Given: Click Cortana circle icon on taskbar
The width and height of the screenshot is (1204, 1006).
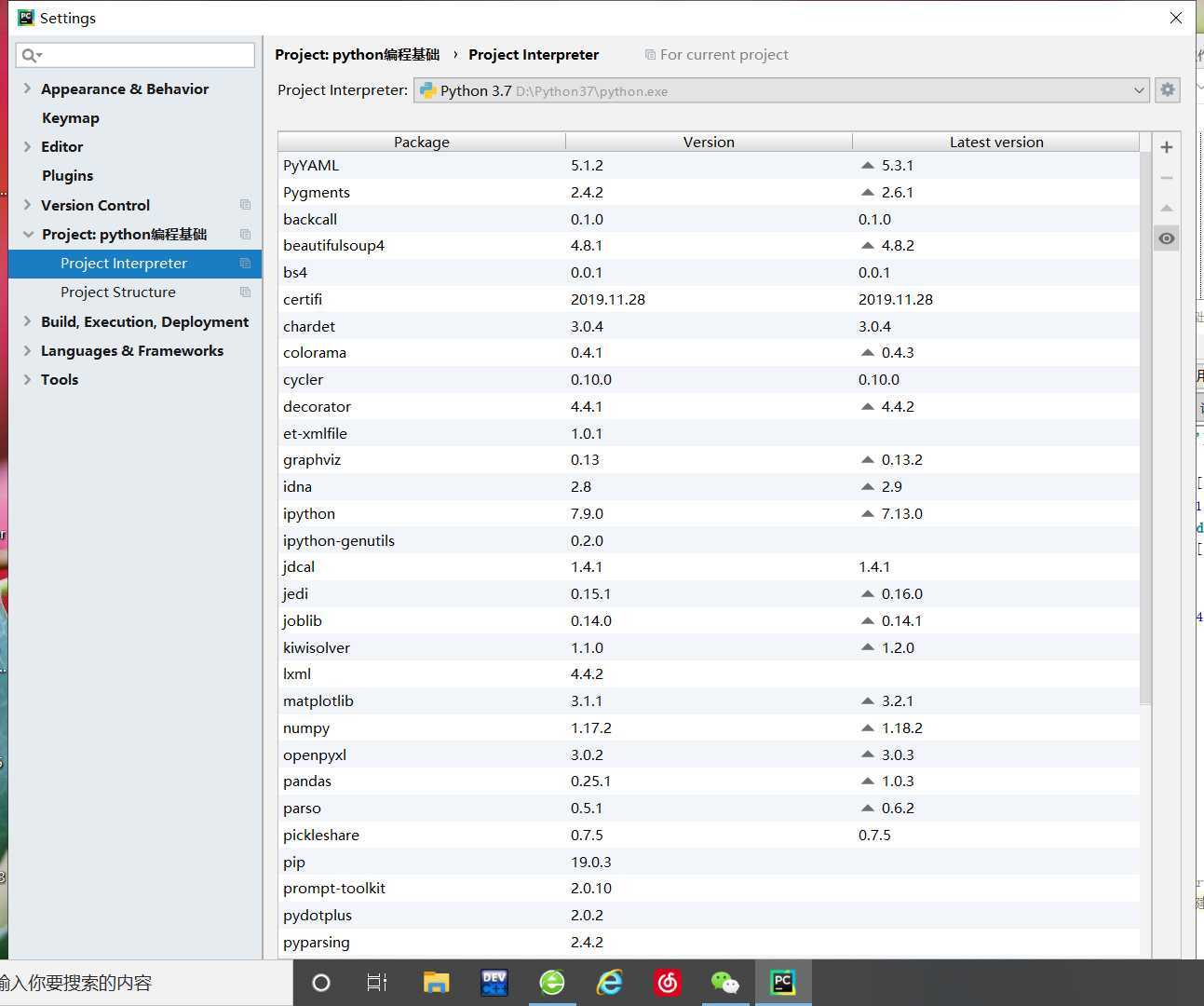Looking at the screenshot, I should click(x=320, y=983).
